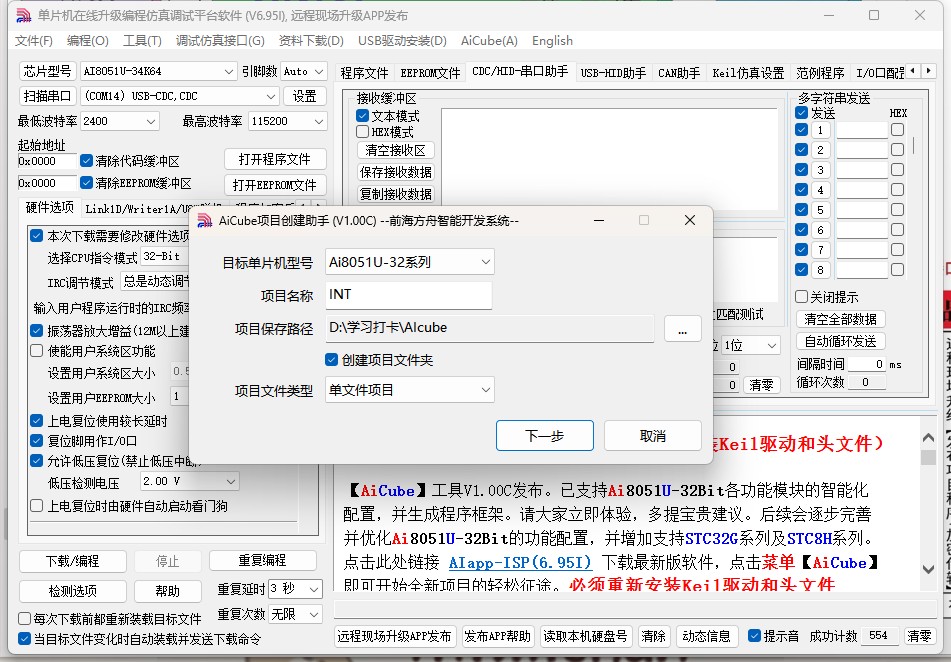
Task: Toggle 清除代码缓冲区 checkbox
Action: tap(86, 161)
